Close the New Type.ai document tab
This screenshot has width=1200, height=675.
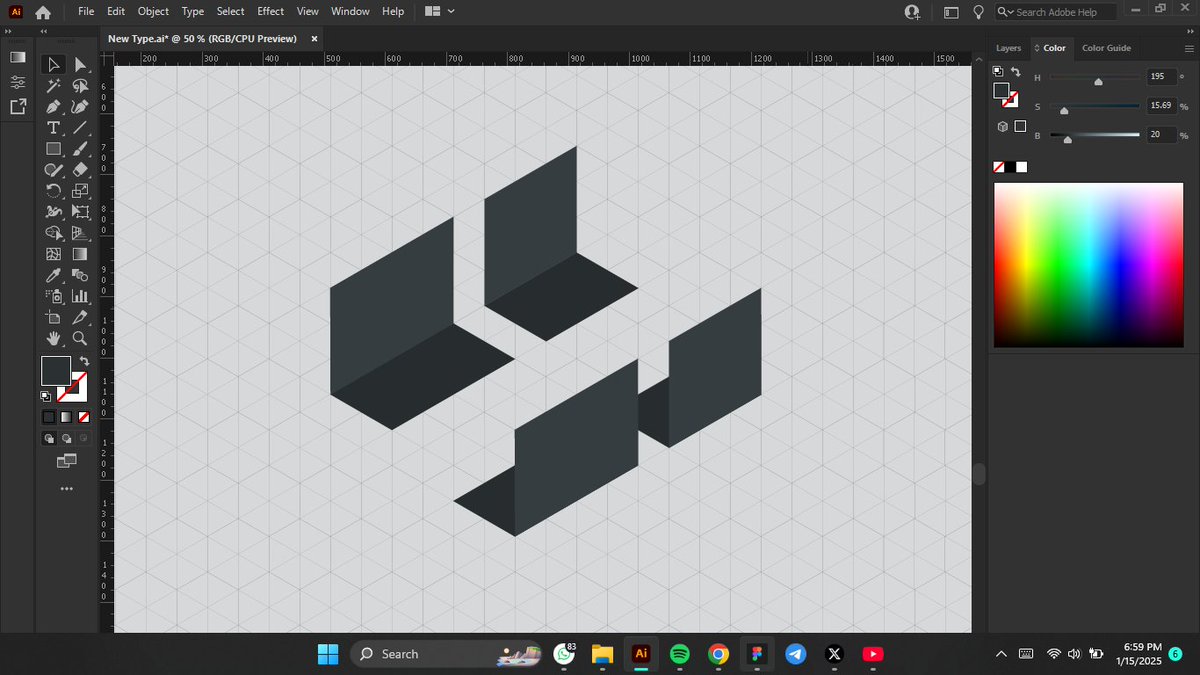[x=314, y=39]
